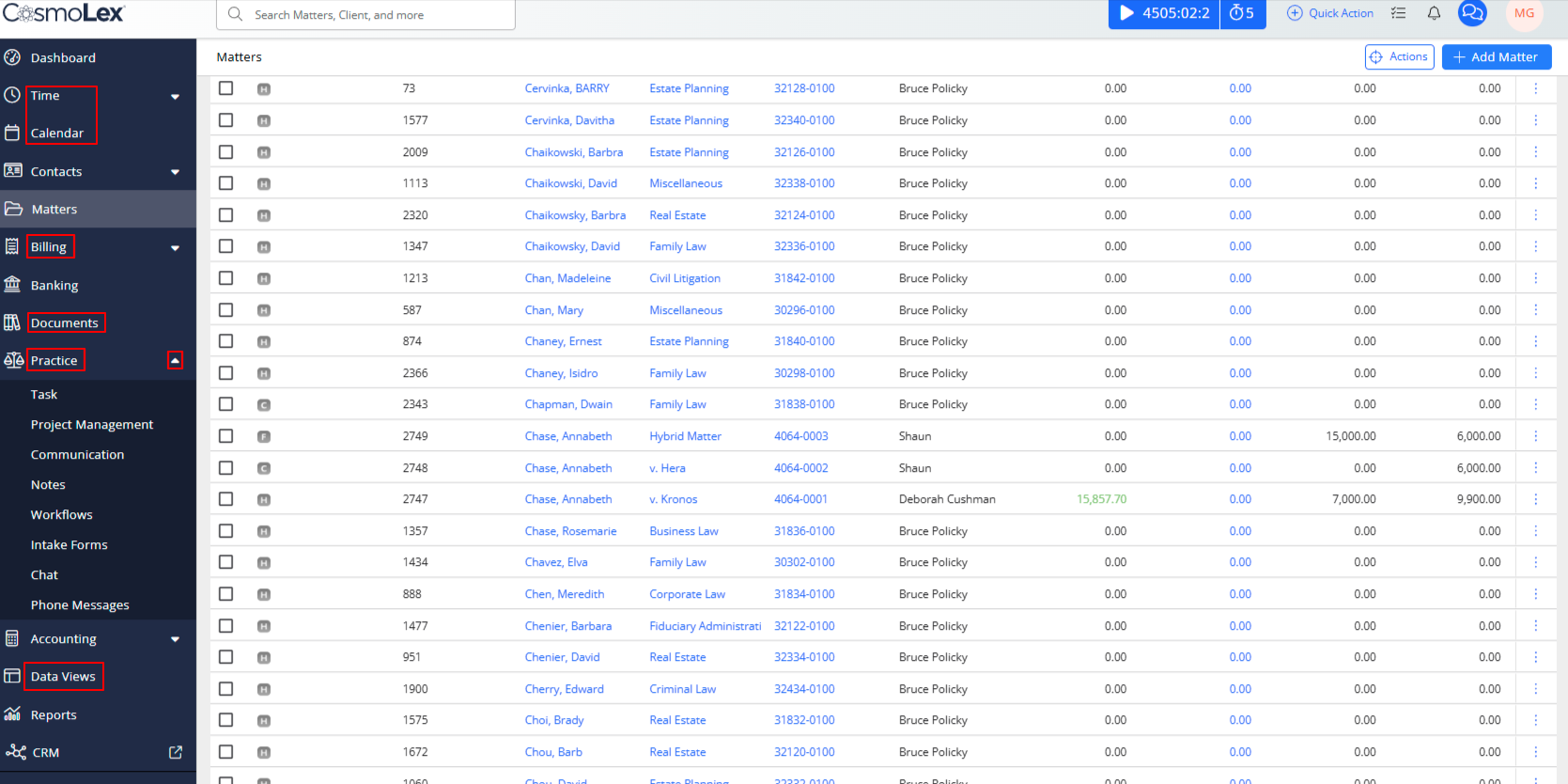Open row menu for Chan, Mary
This screenshot has height=784, width=1568.
pyautogui.click(x=1536, y=310)
